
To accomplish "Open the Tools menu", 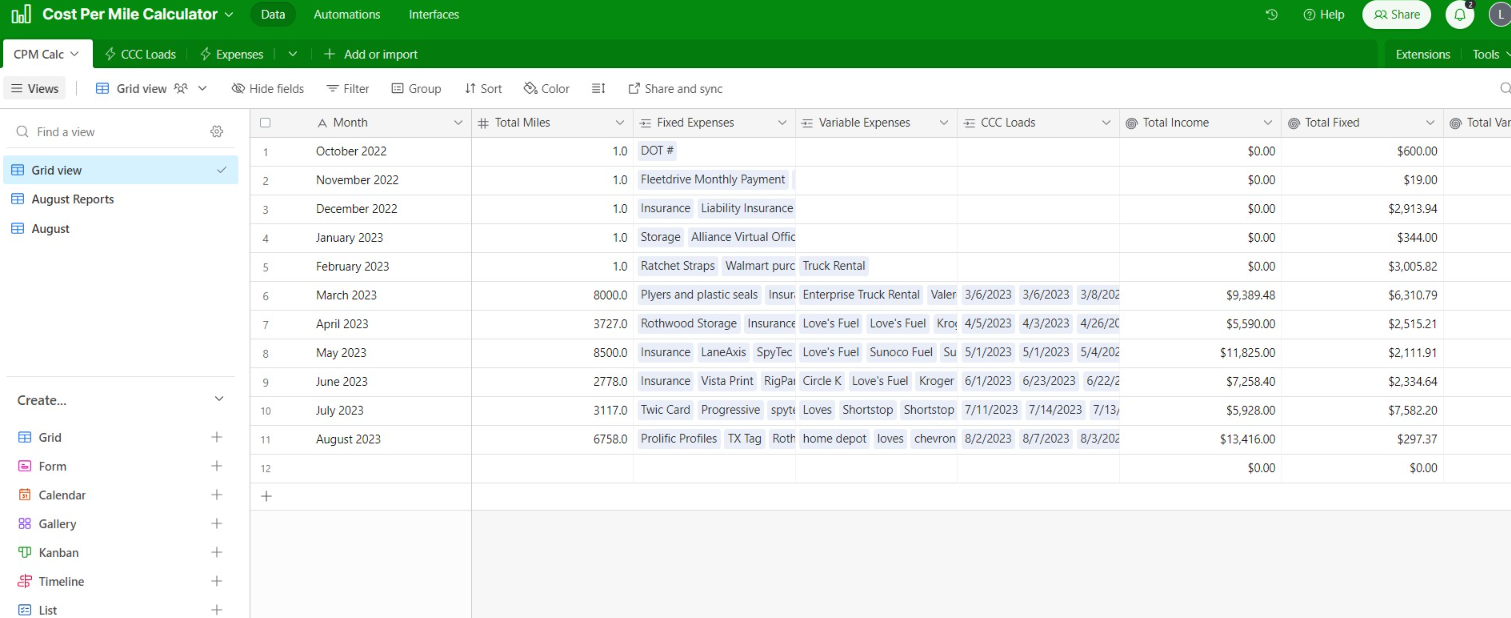I will 1491,54.
